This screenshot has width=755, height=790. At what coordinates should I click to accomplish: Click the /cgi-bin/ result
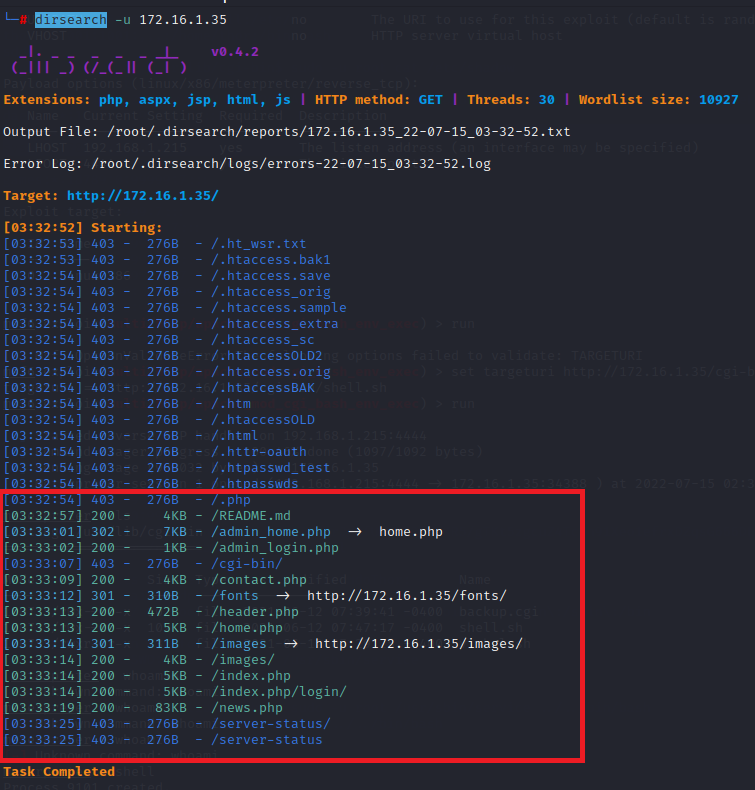click(x=247, y=564)
